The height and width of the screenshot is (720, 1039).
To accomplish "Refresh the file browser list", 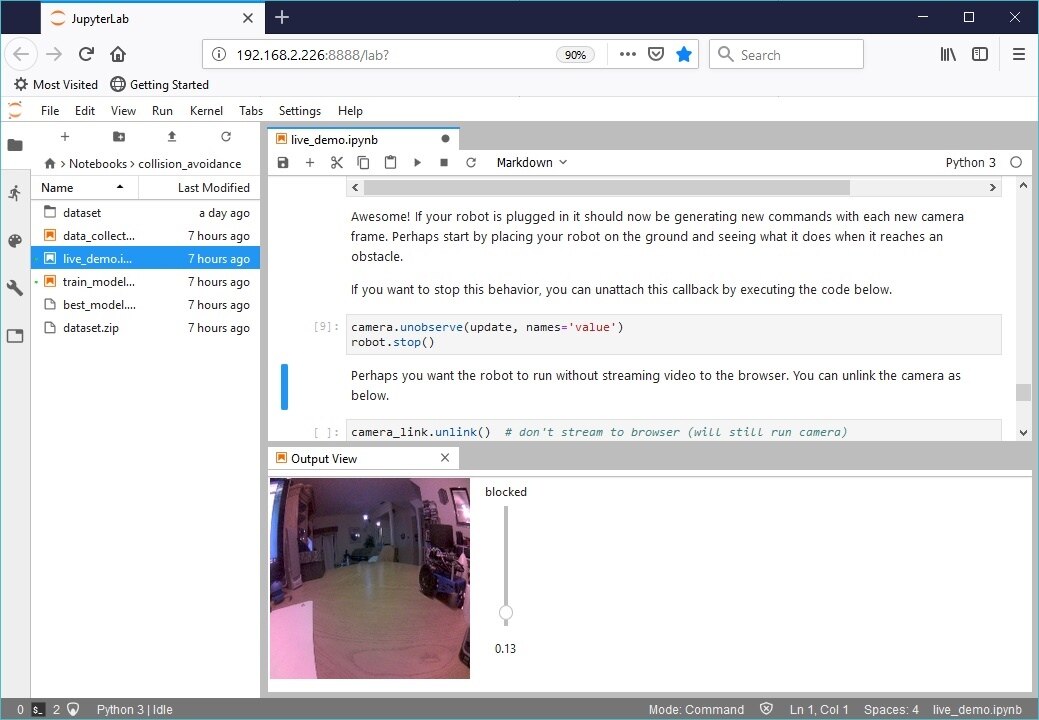I will [x=226, y=137].
